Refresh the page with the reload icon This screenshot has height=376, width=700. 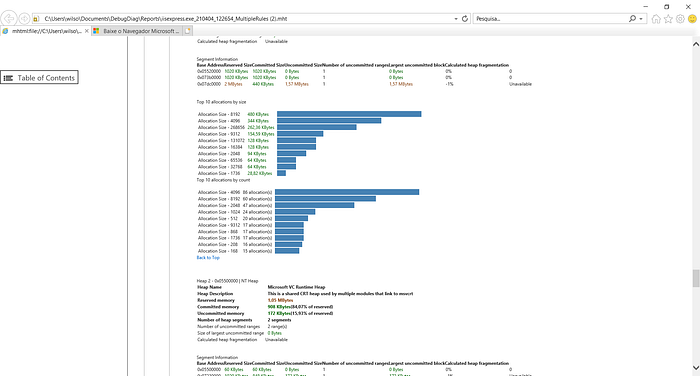pos(465,19)
